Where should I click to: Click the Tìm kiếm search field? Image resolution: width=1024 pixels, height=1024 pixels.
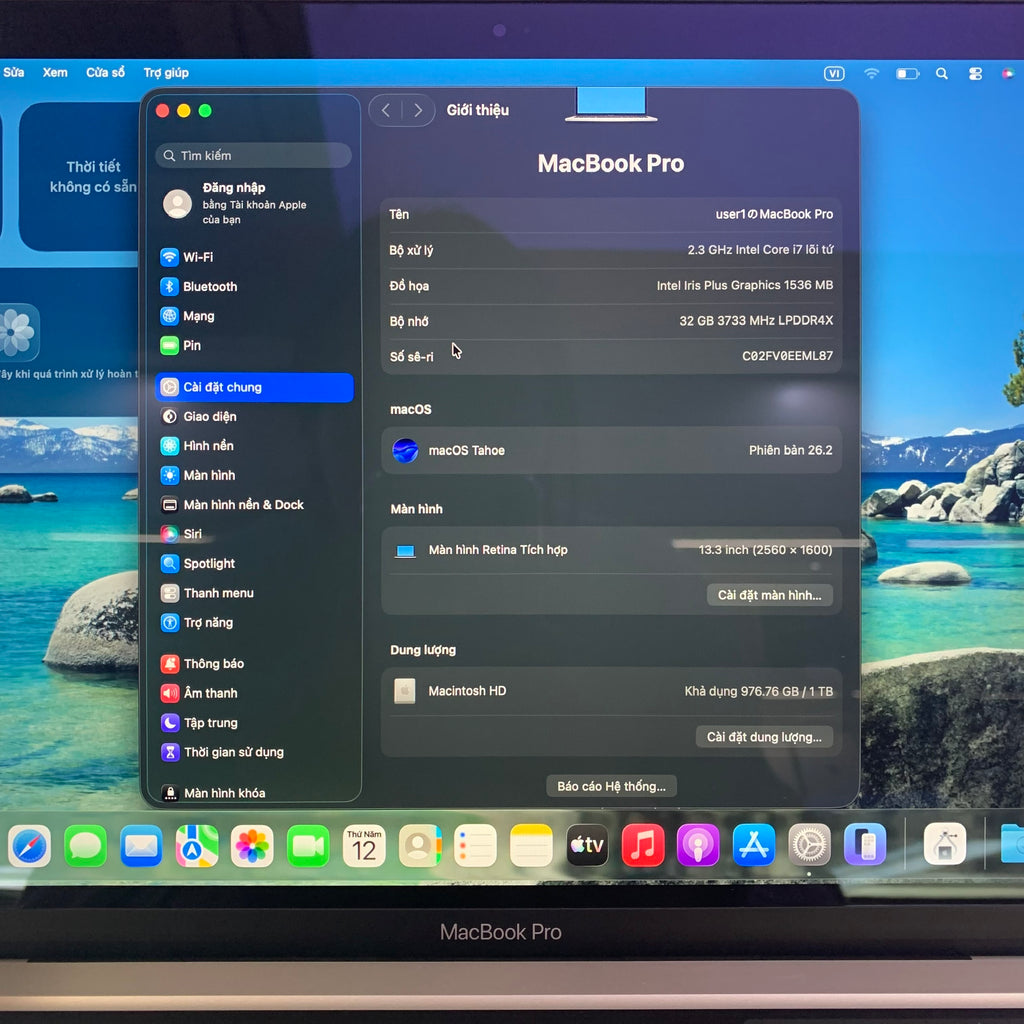[x=254, y=156]
